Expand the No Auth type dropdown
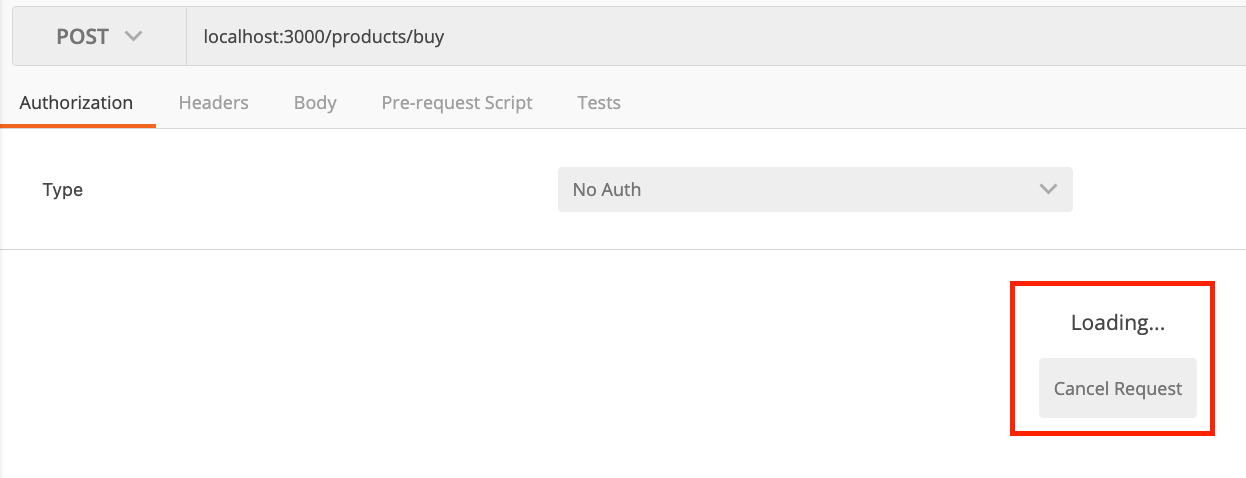Viewport: 1246px width, 478px height. [814, 189]
